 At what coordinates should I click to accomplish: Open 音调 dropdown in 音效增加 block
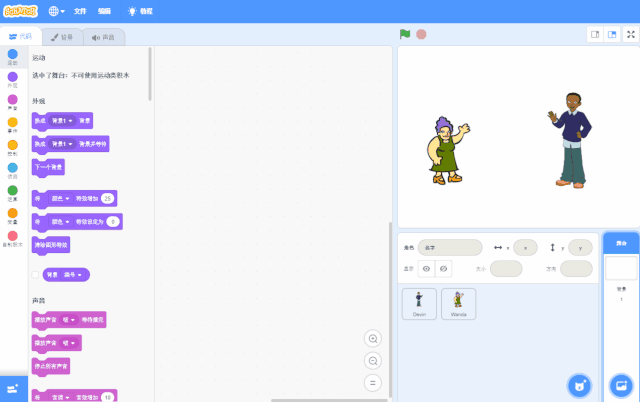pyautogui.click(x=60, y=398)
